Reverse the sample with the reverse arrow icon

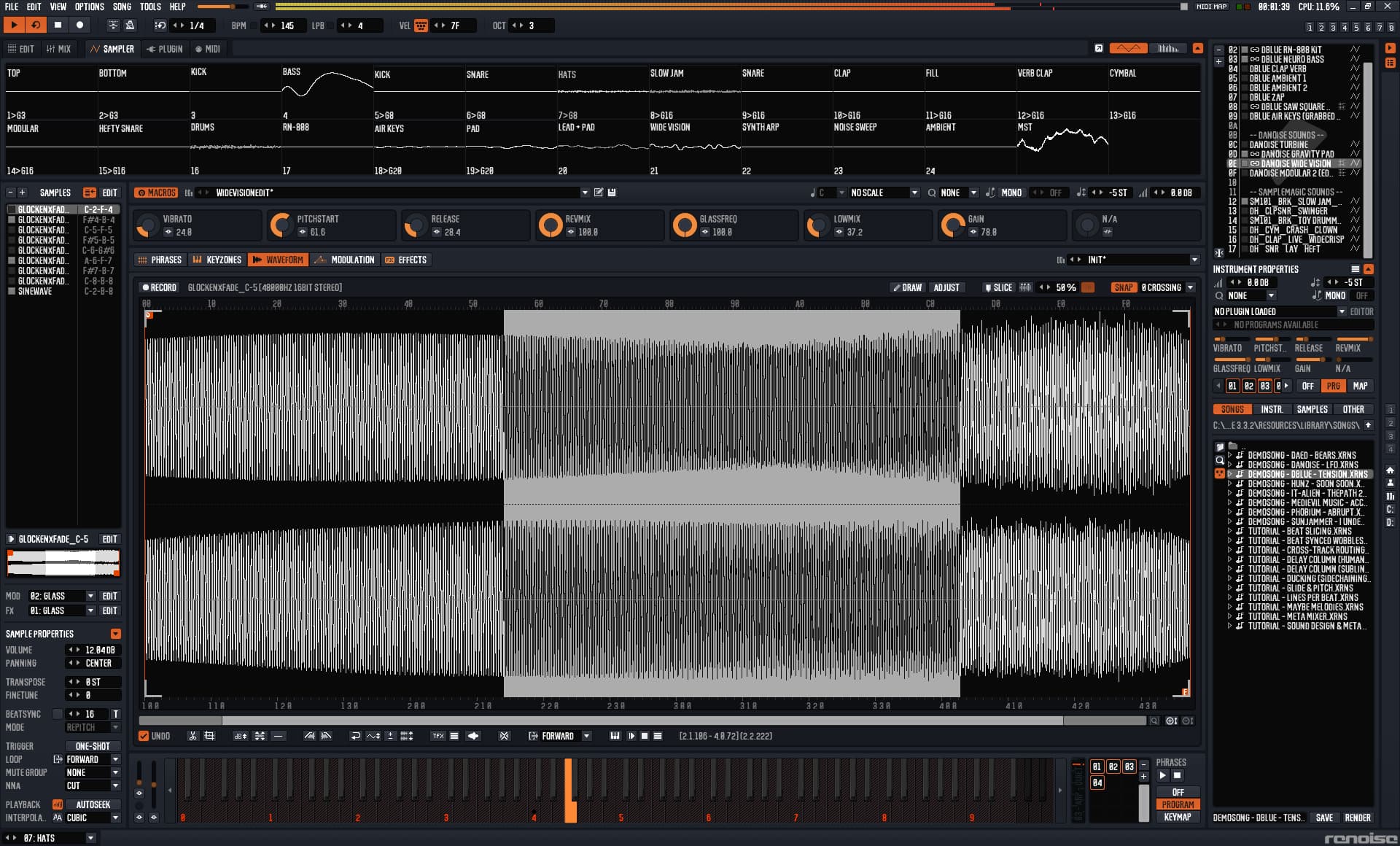(356, 736)
